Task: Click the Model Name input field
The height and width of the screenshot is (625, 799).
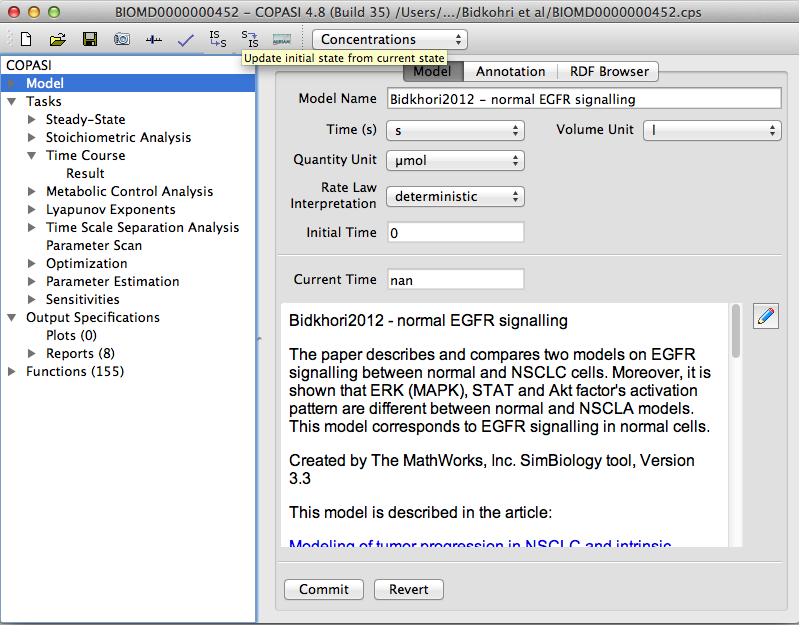Action: pos(583,99)
